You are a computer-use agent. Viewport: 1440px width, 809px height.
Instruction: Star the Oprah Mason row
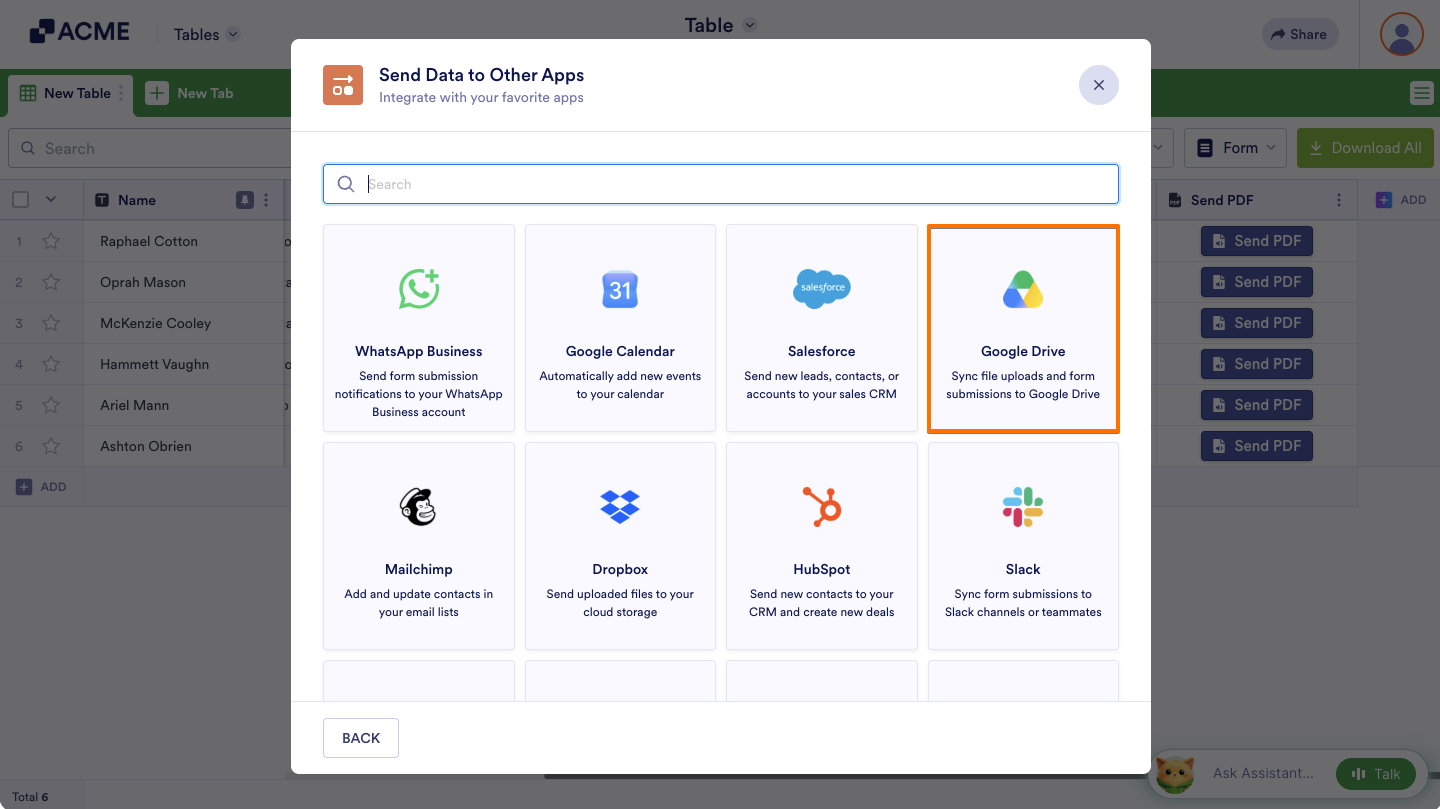[51, 282]
